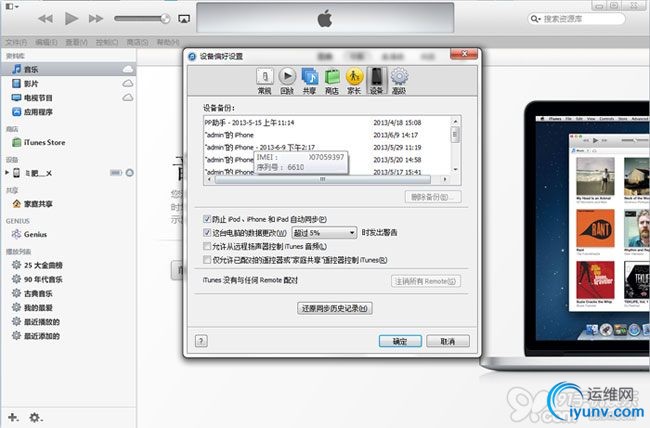Screen dimensions: 650x428
Task: Eject the connected iPhone device
Action: [x=129, y=173]
